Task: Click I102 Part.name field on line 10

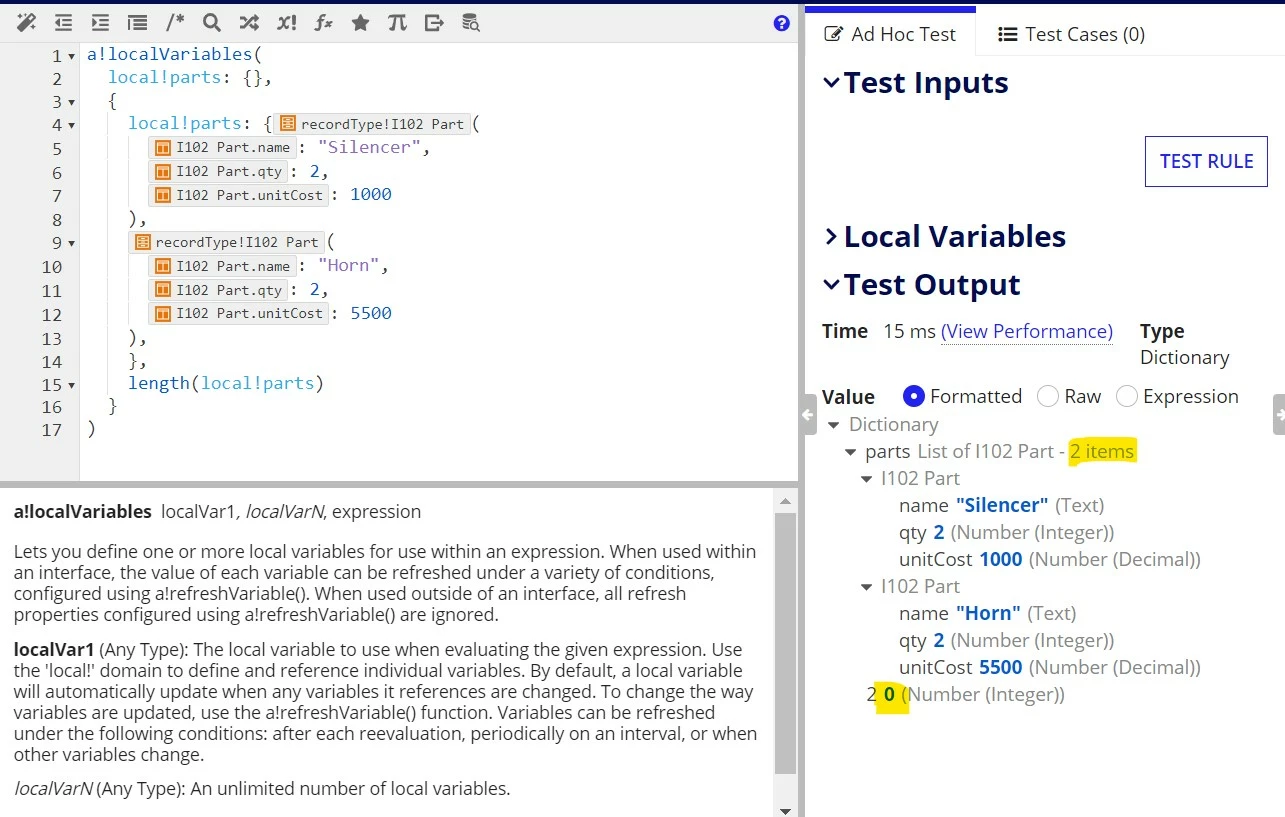Action: 222,266
